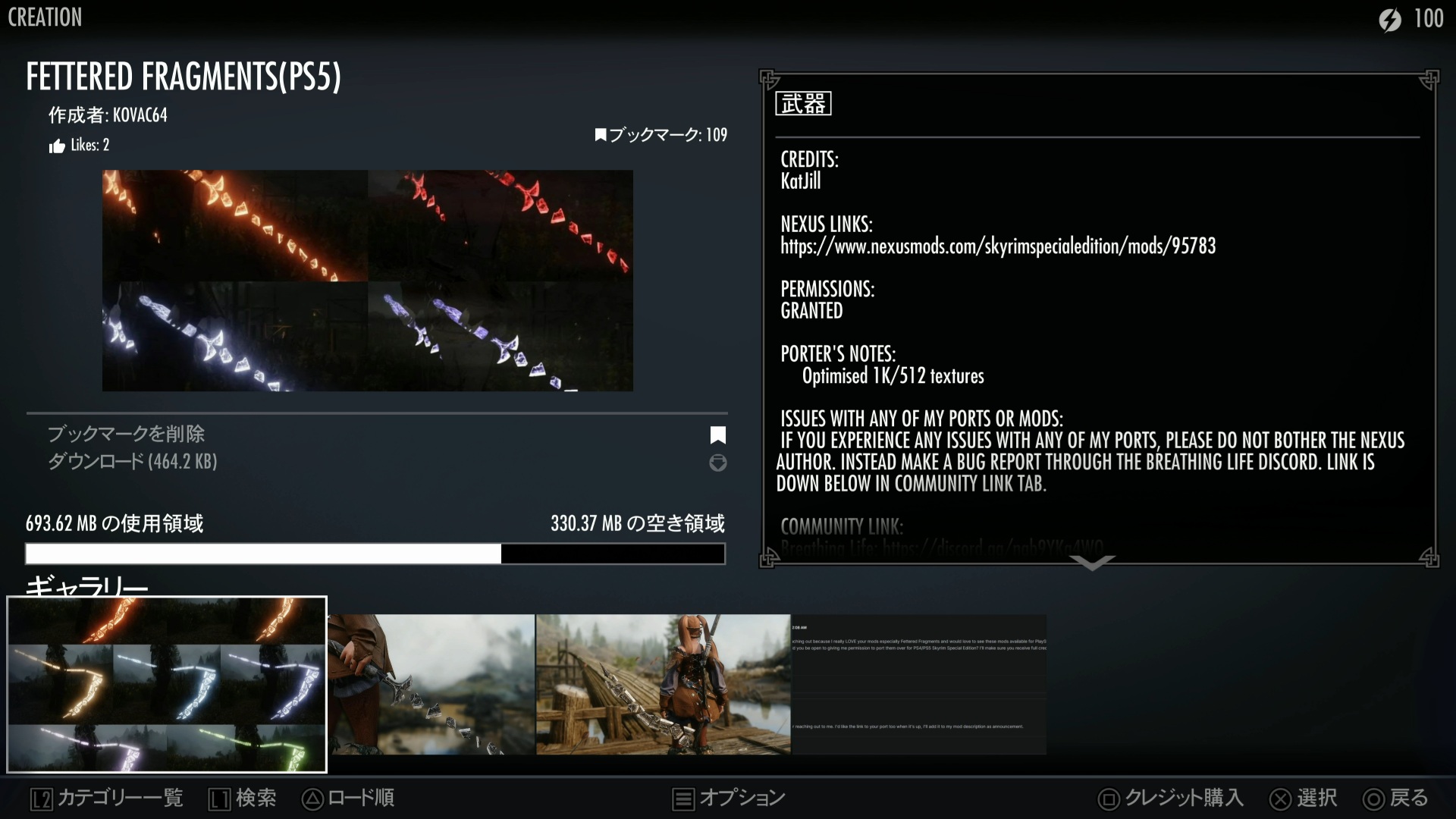
Task: Expand description with the down chevron
Action: pos(1092,563)
